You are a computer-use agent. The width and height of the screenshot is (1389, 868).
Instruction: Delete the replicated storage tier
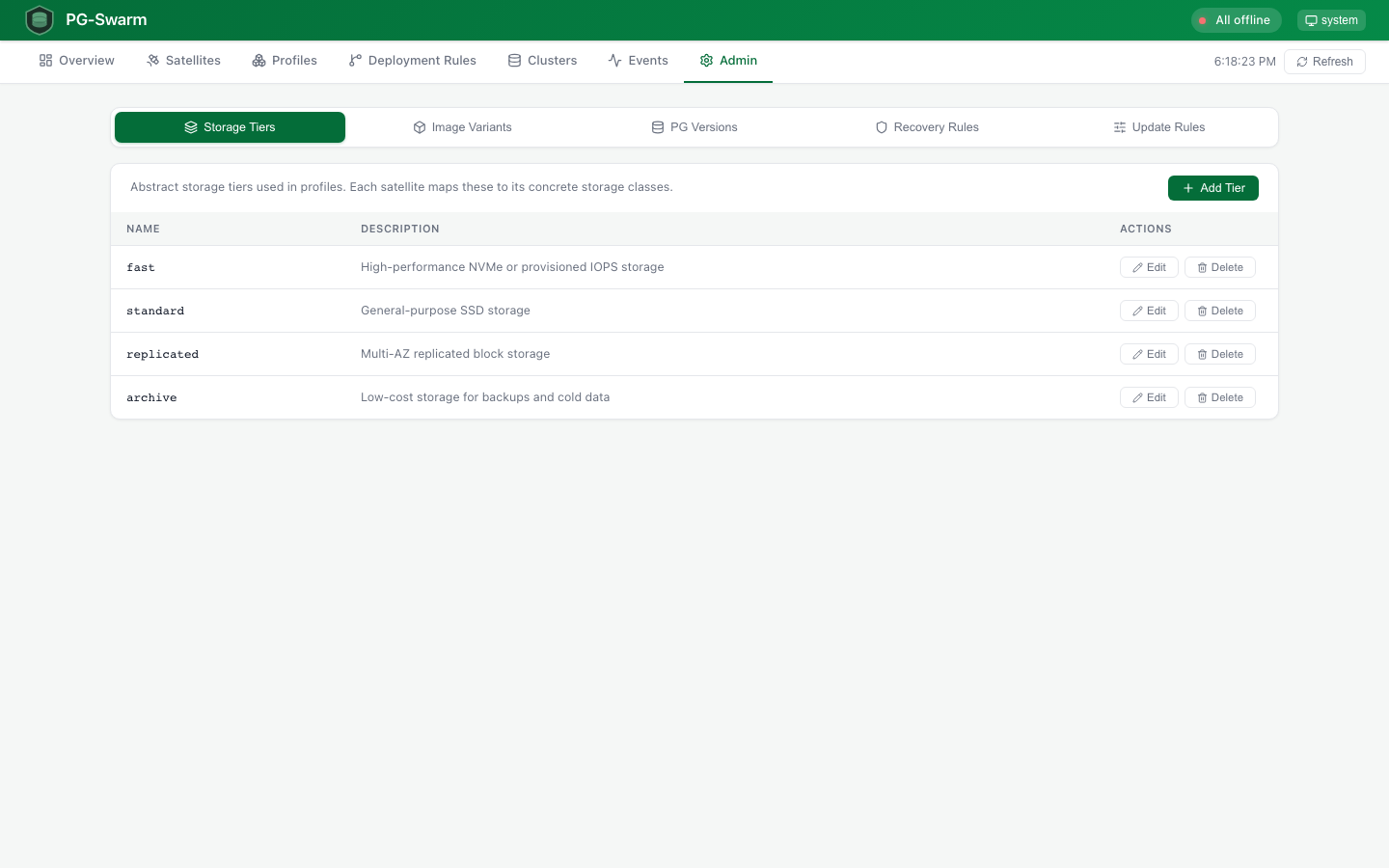click(x=1220, y=354)
